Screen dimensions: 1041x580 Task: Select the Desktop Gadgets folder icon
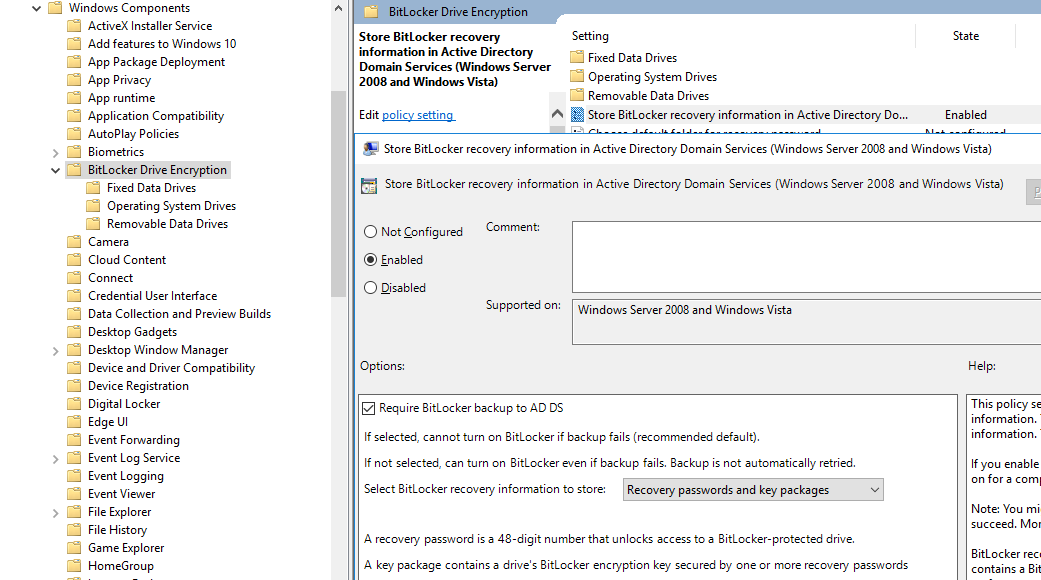click(x=74, y=332)
